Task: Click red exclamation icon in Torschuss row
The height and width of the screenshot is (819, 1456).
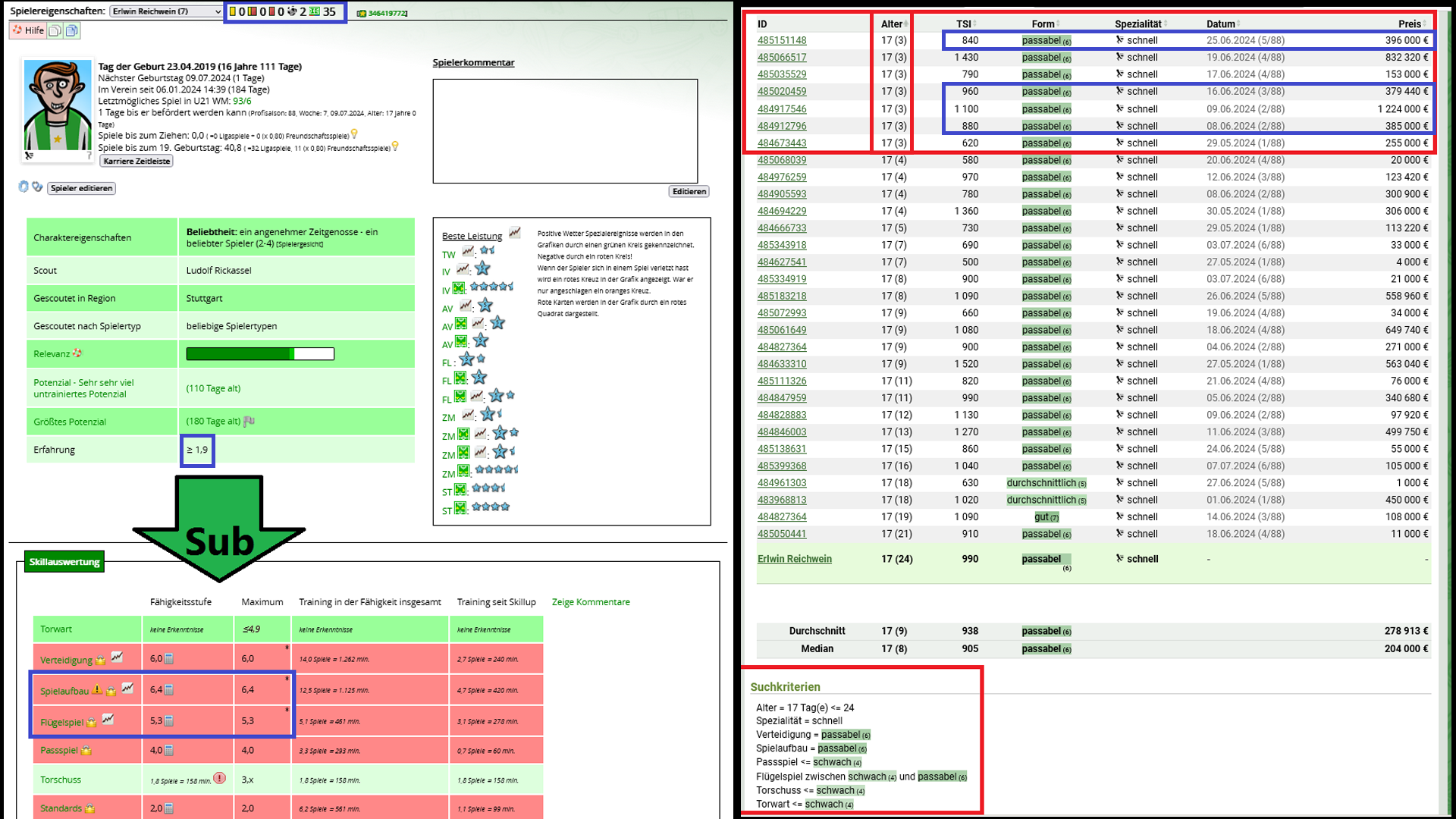Action: 220,778
